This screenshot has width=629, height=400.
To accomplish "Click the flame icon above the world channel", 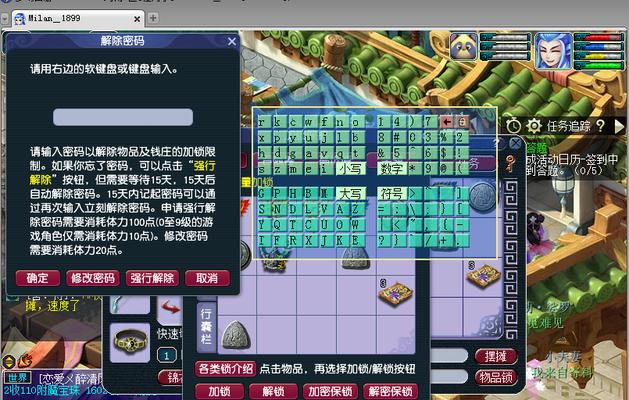I will [x=25, y=361].
